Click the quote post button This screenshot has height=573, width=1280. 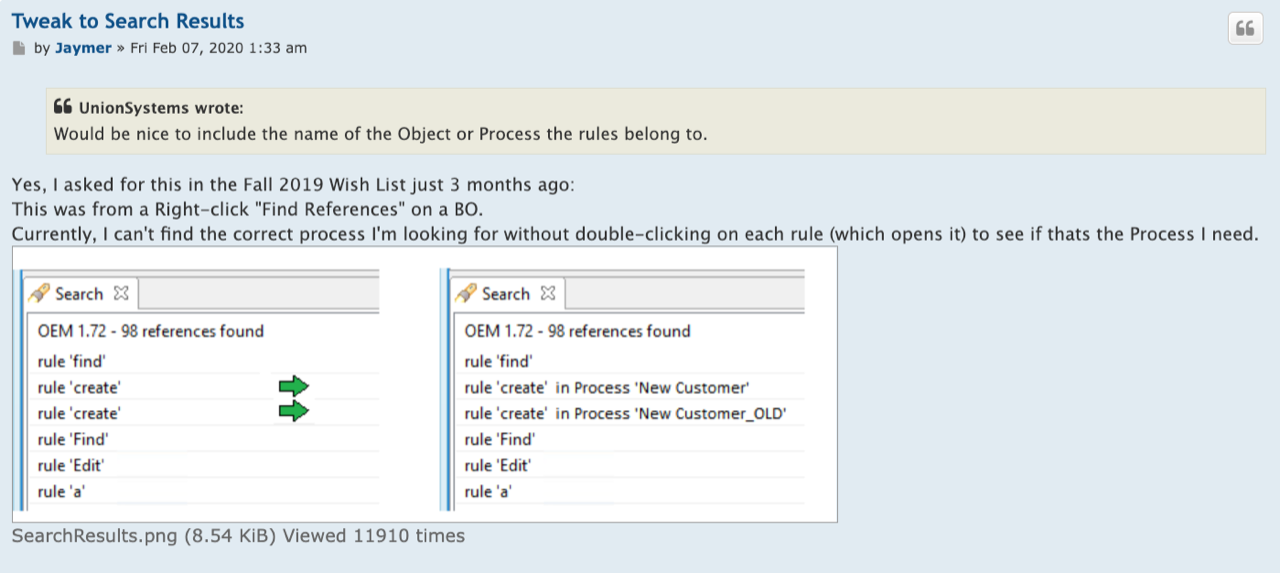point(1245,28)
